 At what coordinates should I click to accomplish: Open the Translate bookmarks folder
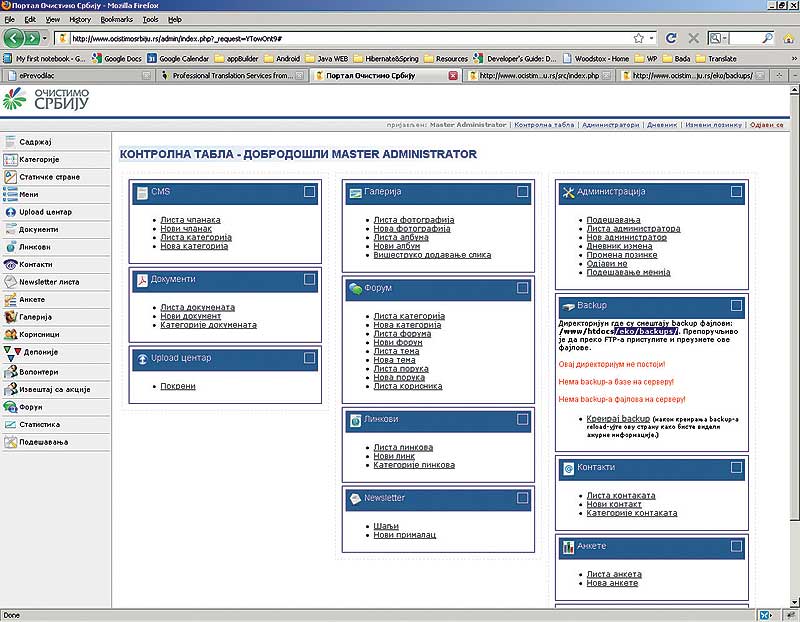point(716,59)
